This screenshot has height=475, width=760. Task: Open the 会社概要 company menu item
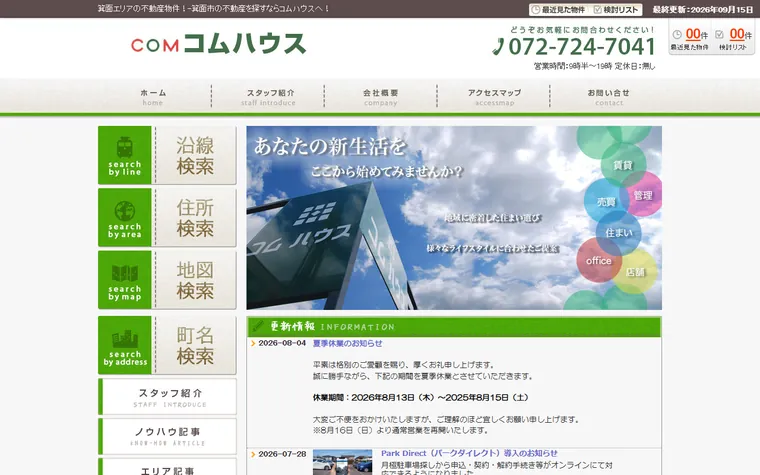click(x=380, y=96)
